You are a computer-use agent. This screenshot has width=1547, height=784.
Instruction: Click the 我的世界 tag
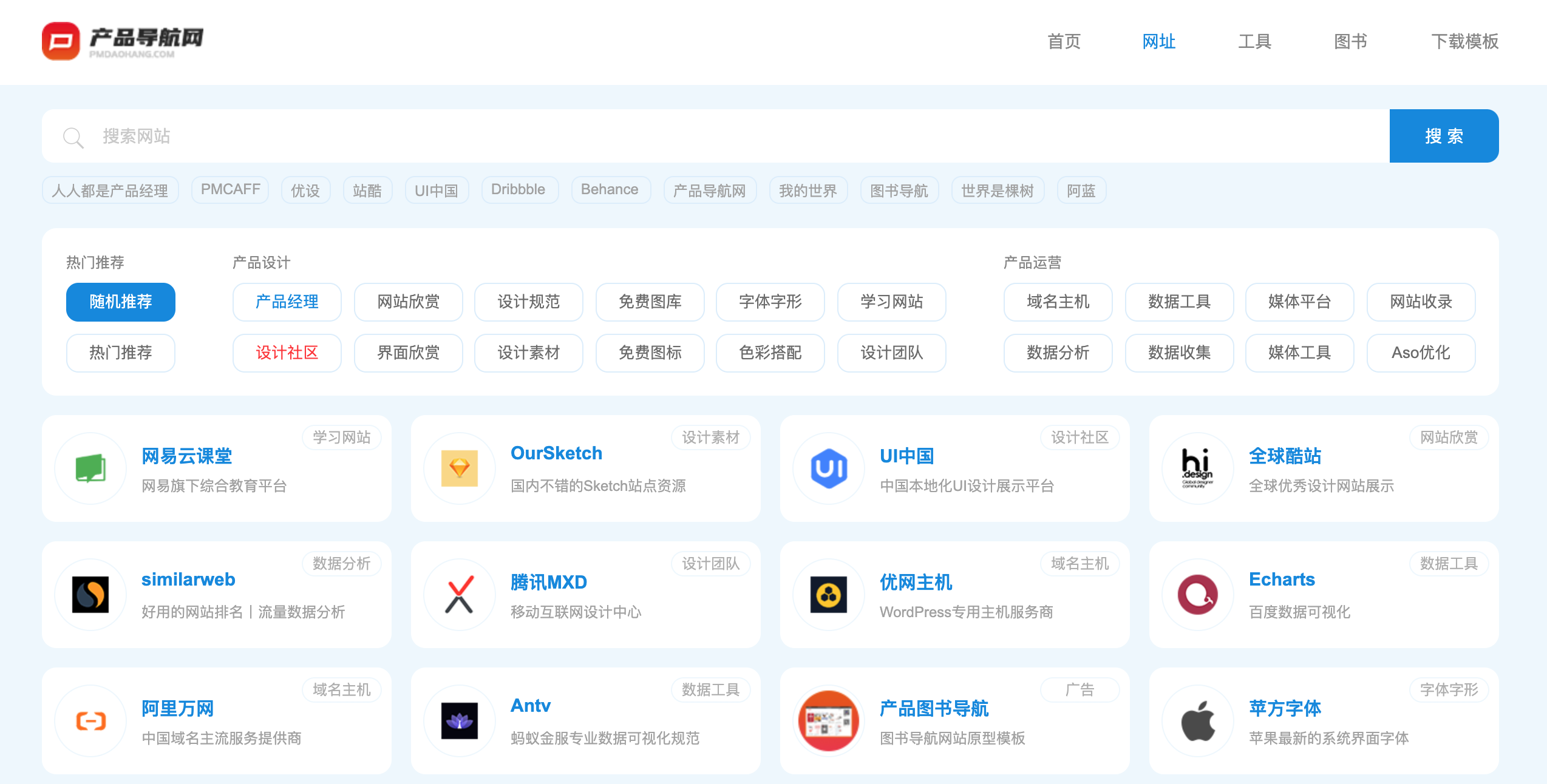click(x=808, y=191)
